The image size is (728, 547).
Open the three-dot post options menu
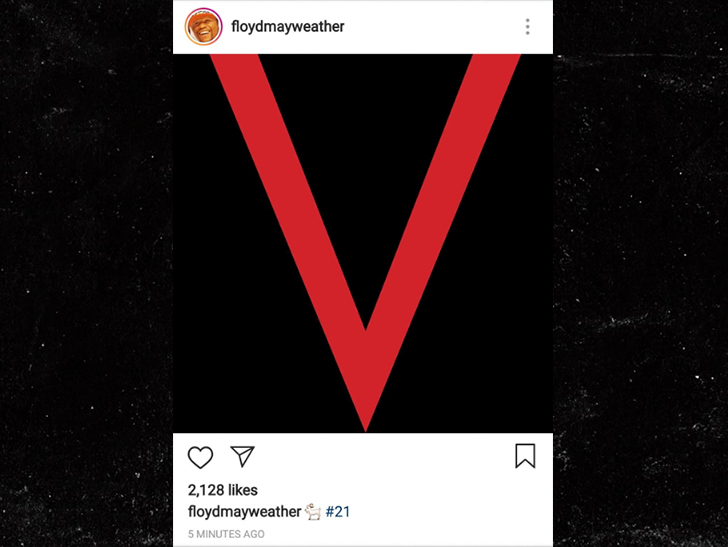[527, 27]
